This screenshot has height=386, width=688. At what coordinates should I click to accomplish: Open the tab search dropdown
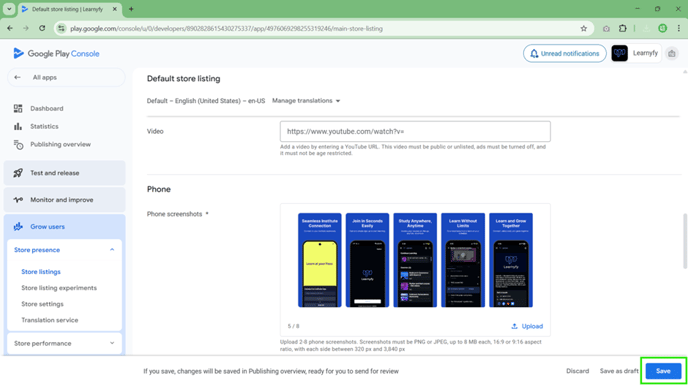pyautogui.click(x=9, y=9)
